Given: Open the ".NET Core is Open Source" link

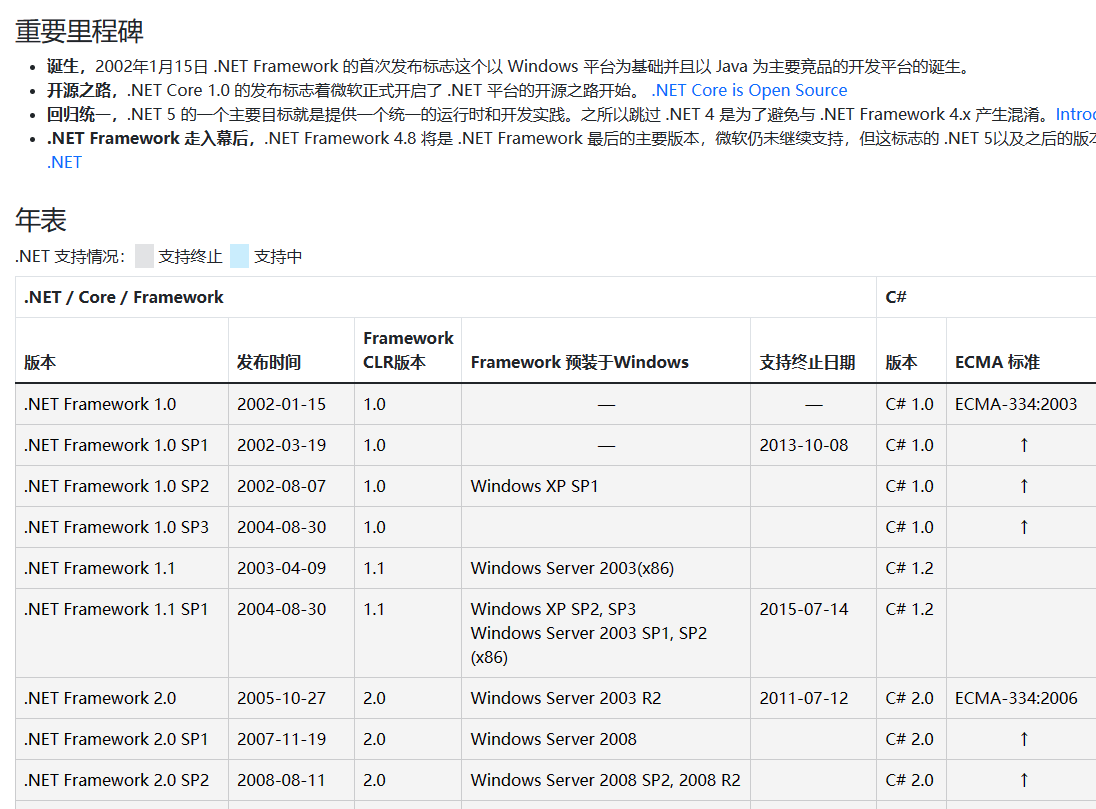Looking at the screenshot, I should pyautogui.click(x=749, y=90).
